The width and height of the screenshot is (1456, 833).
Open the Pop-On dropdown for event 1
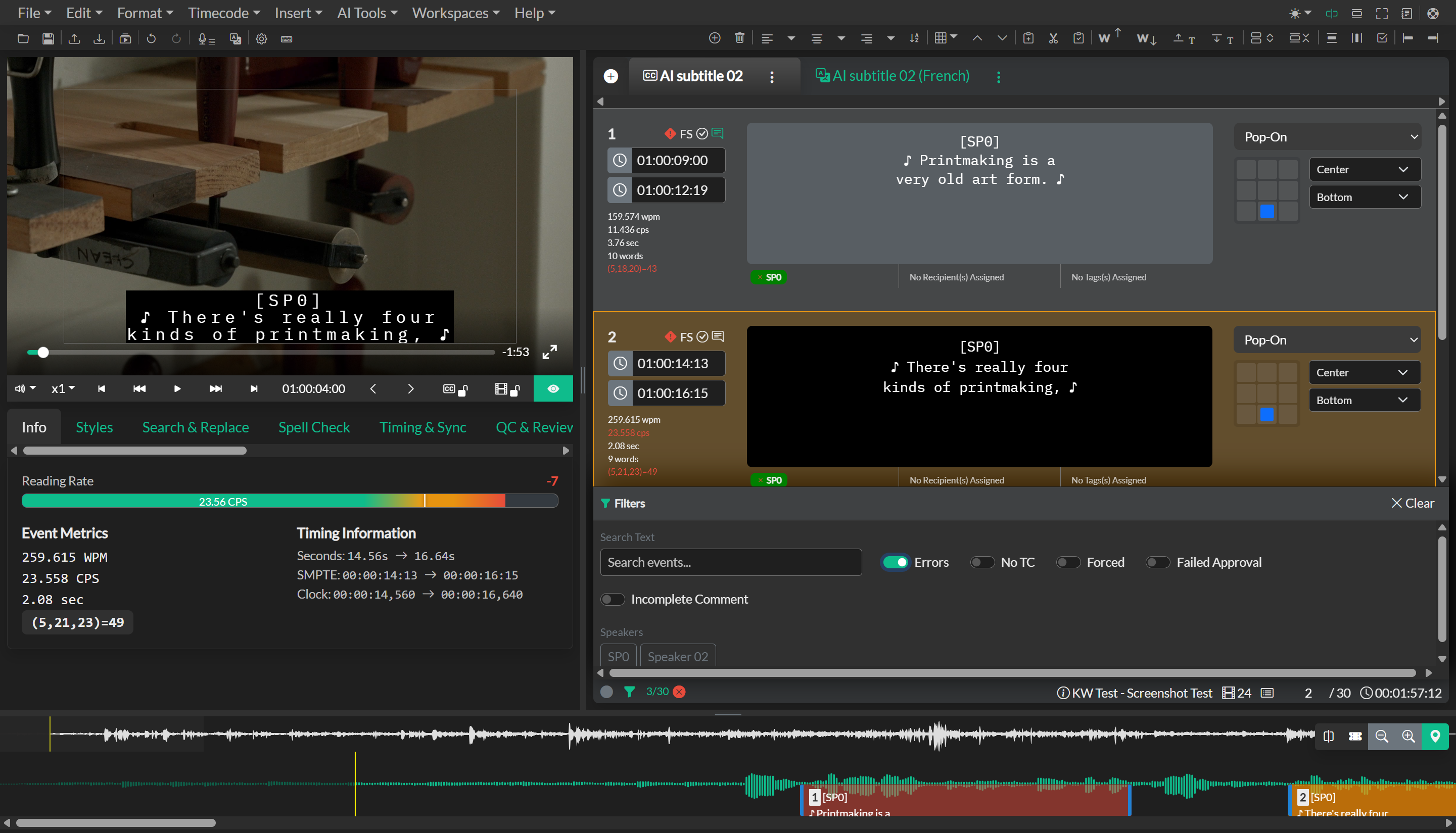tap(1328, 137)
